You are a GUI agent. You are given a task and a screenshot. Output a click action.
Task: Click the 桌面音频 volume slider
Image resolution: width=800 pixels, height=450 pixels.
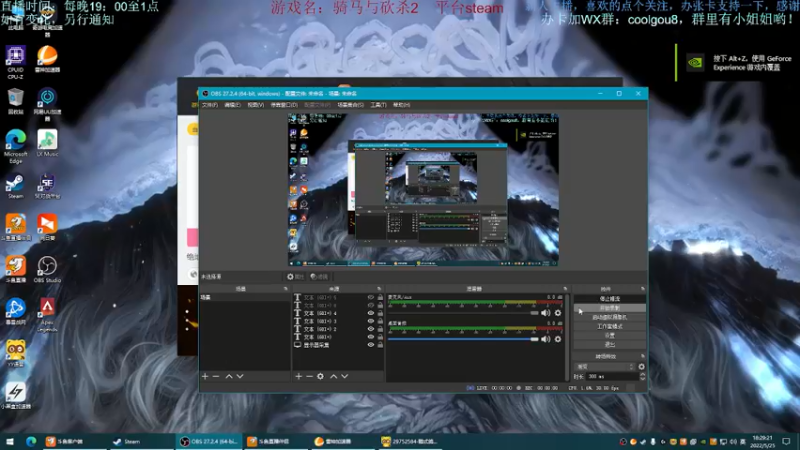[463, 339]
